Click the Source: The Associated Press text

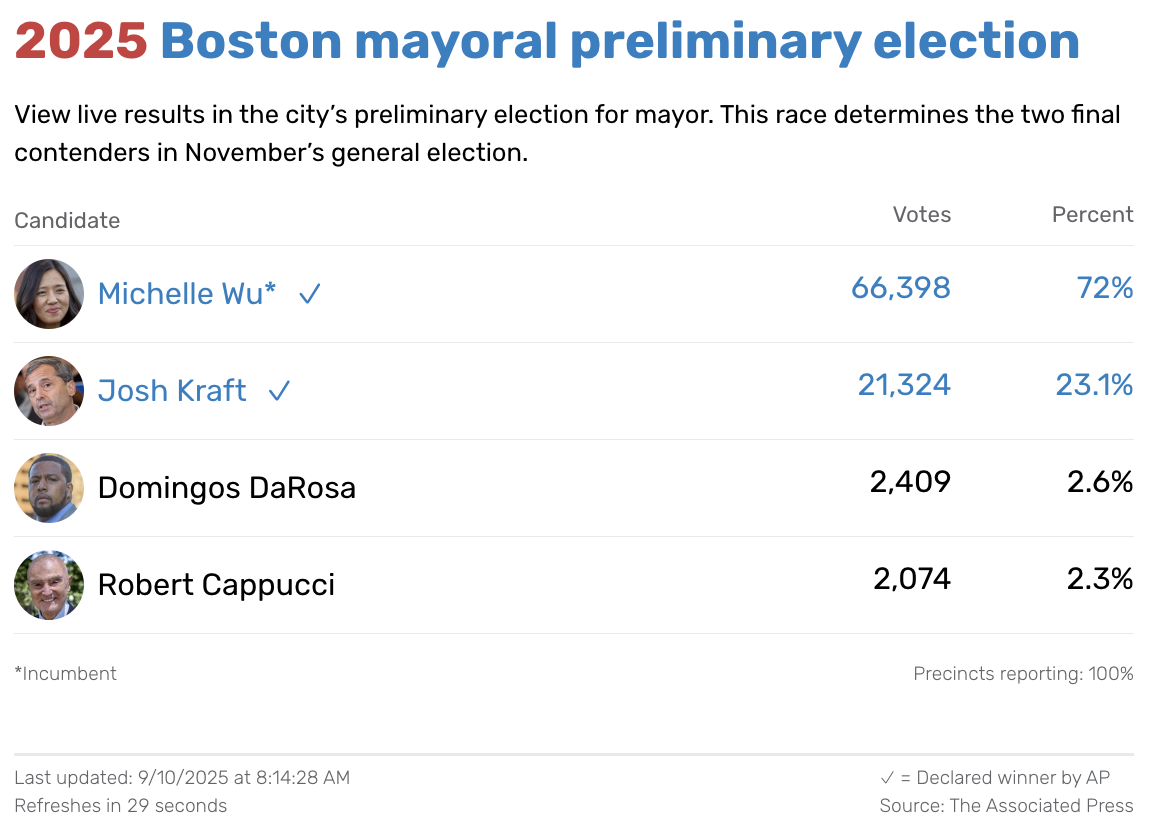click(x=1006, y=805)
